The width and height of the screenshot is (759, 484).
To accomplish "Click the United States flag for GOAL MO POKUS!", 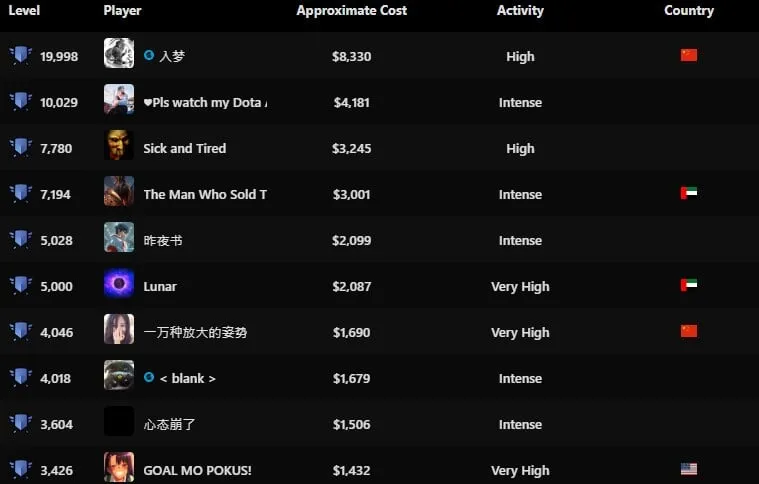I will click(689, 469).
